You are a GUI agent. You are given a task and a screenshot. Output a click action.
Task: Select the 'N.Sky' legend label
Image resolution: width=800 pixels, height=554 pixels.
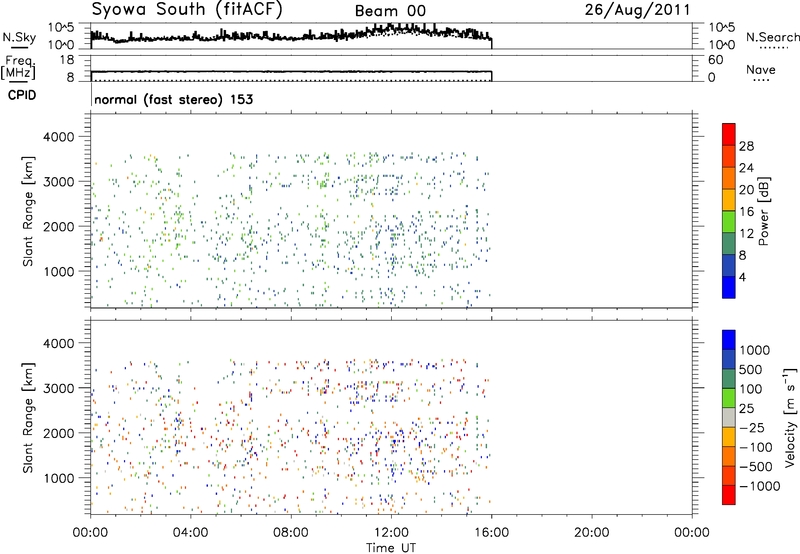pos(19,37)
